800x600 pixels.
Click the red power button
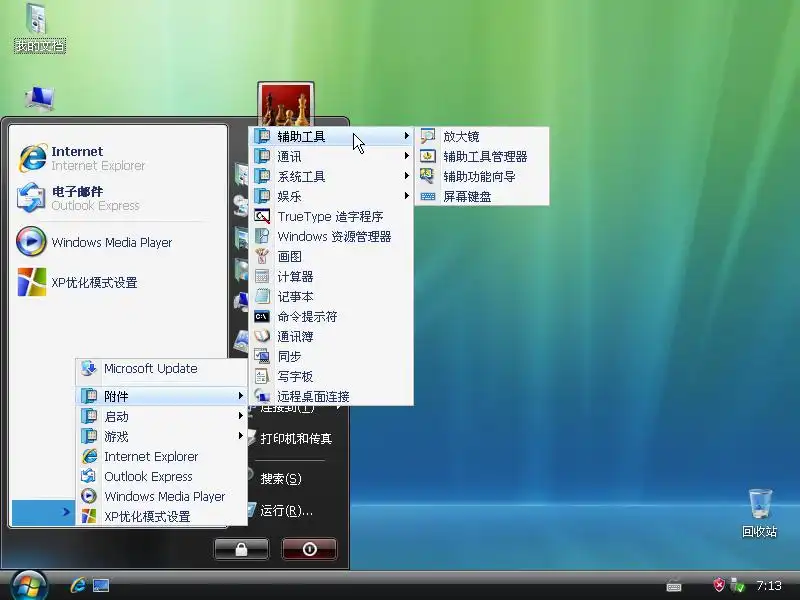(309, 549)
